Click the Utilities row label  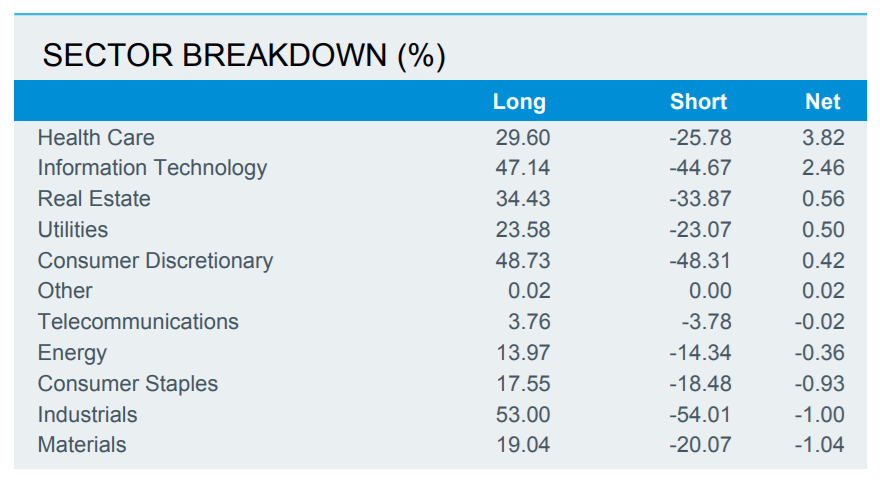coord(73,230)
